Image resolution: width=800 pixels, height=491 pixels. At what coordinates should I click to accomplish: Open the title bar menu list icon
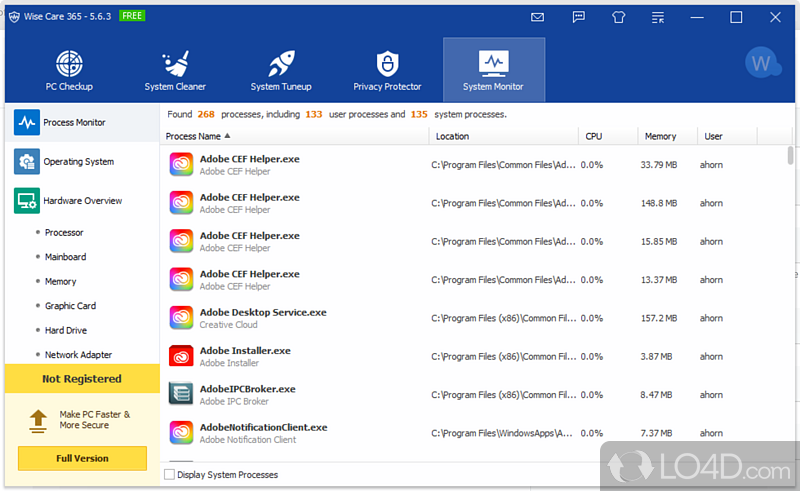tap(657, 17)
